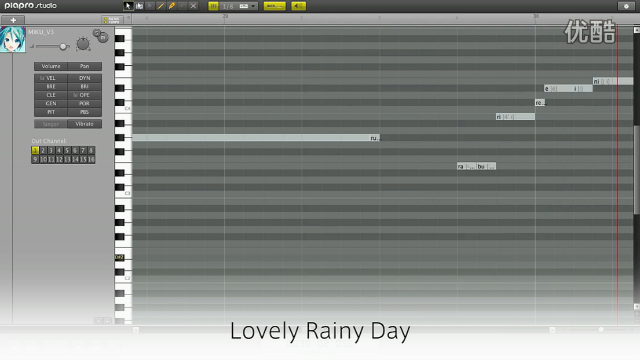Select the line drawing tool

coord(161,6)
